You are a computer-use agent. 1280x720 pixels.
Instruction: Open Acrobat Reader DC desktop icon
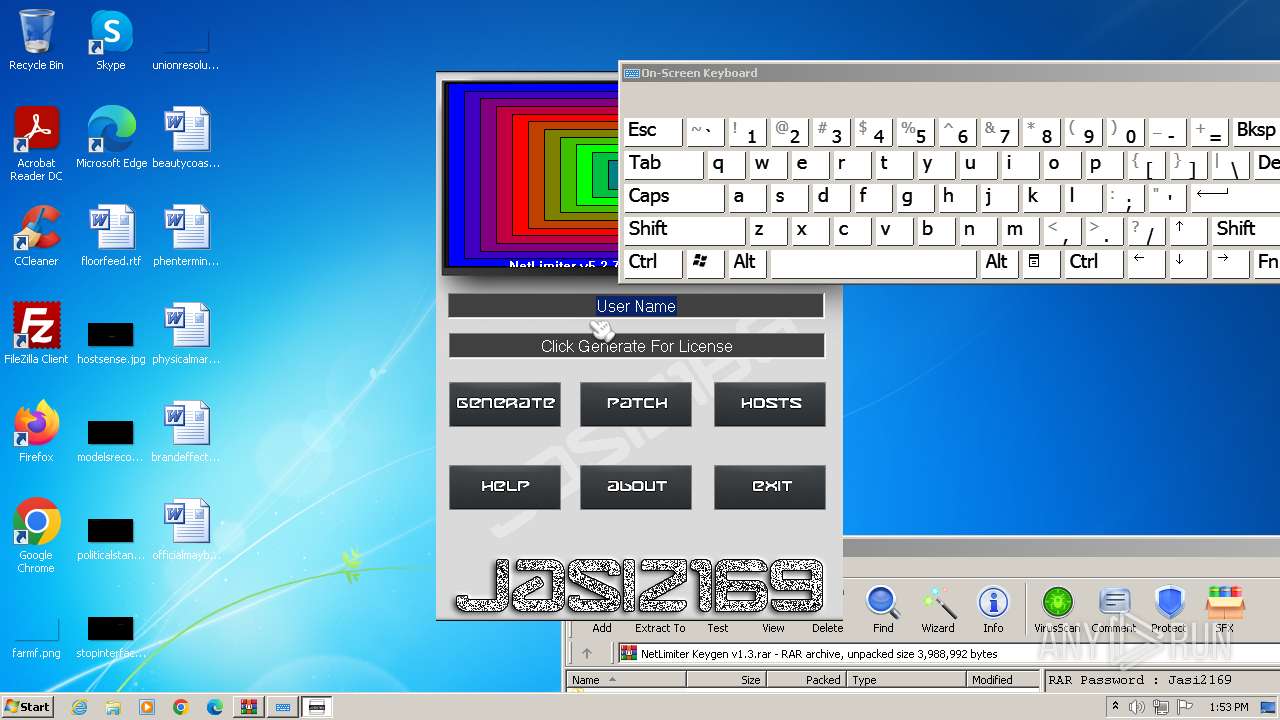36,144
